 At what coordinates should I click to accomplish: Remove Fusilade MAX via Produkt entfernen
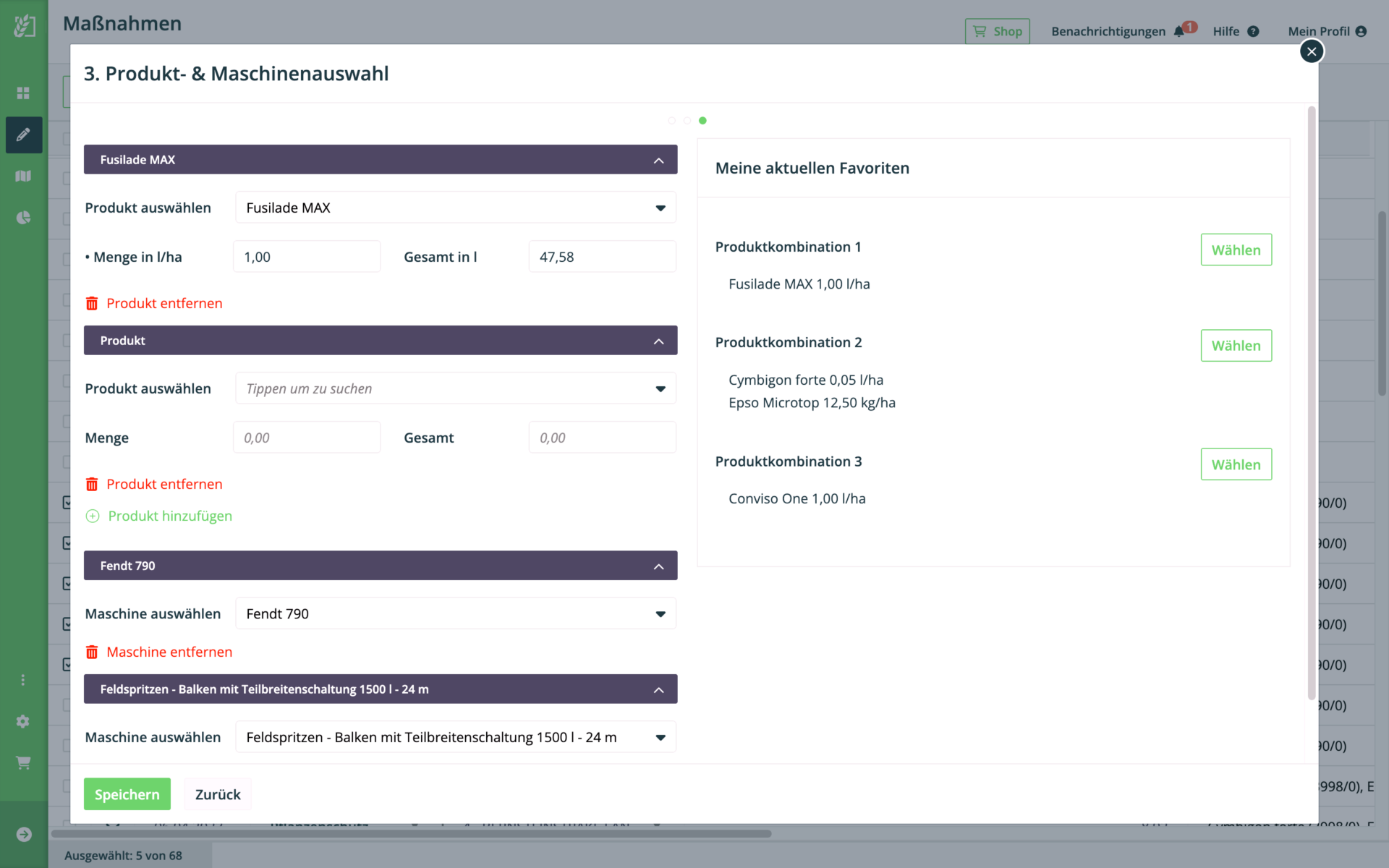[164, 303]
